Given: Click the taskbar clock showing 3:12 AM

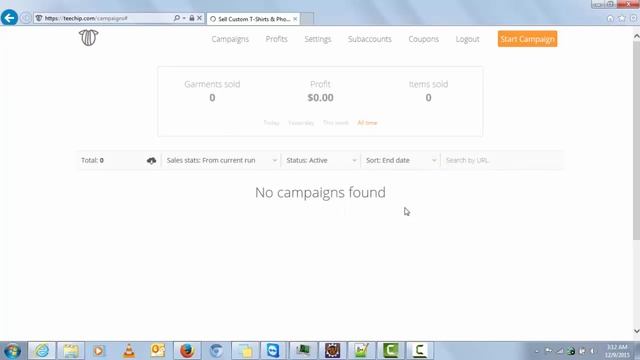Looking at the screenshot, I should click(617, 351).
